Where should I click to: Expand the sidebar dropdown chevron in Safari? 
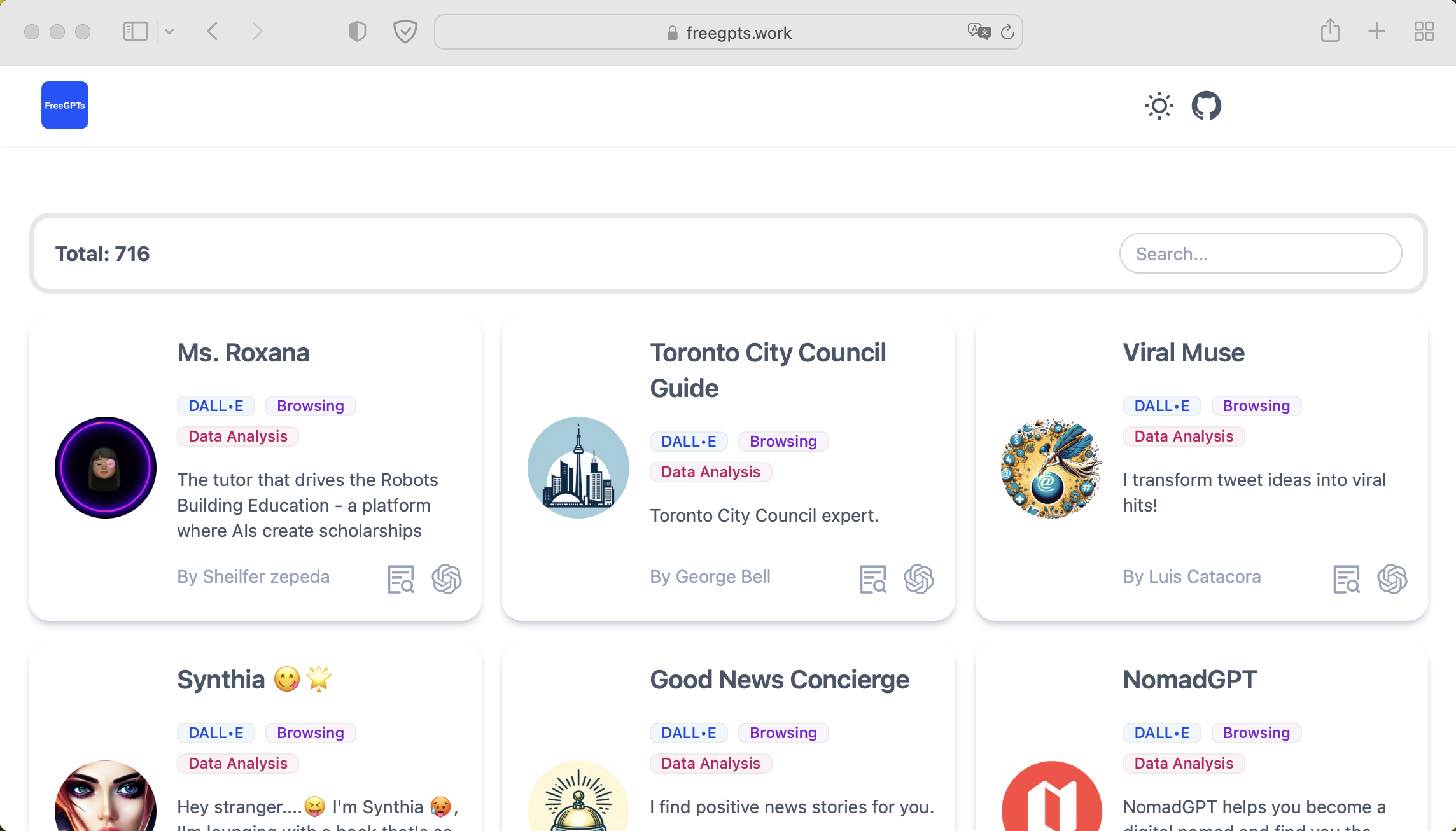click(x=169, y=31)
